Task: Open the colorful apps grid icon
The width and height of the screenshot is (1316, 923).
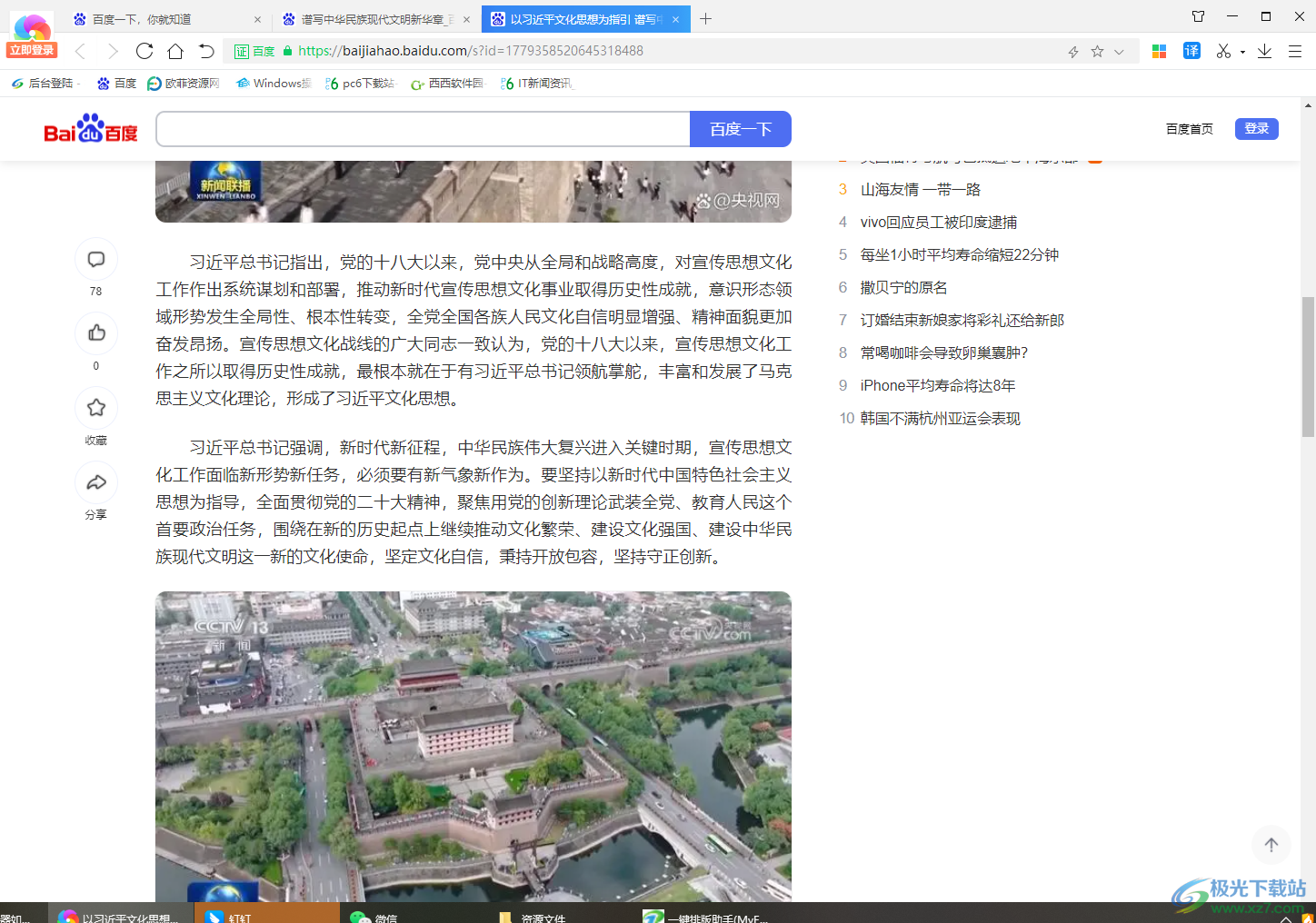Action: 1159,52
